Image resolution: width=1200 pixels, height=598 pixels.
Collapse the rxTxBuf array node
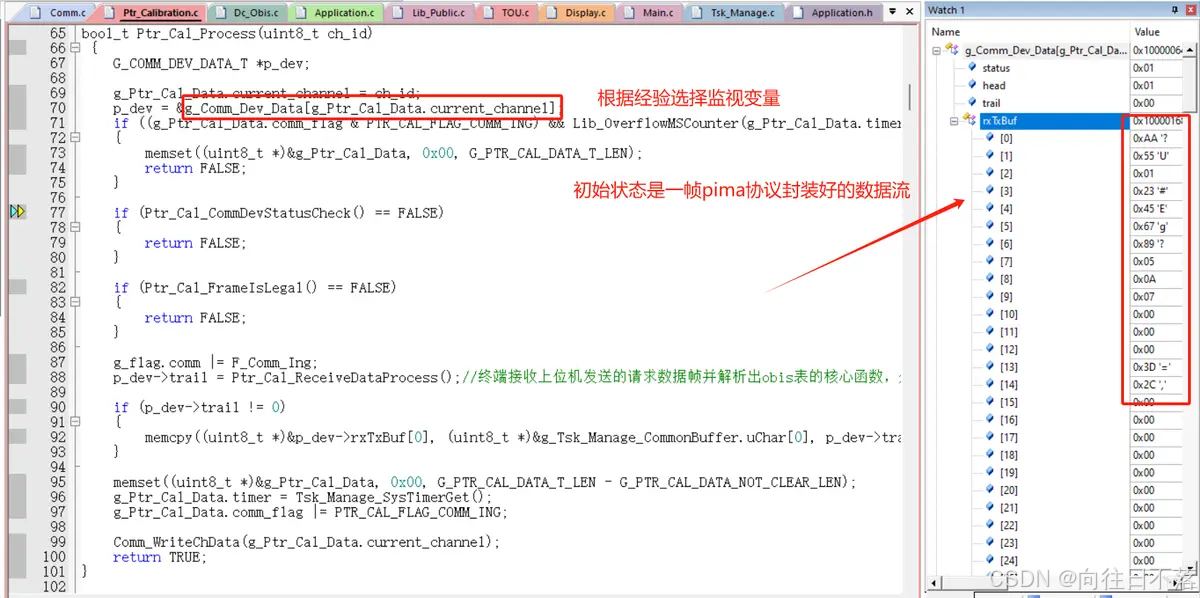click(x=954, y=119)
